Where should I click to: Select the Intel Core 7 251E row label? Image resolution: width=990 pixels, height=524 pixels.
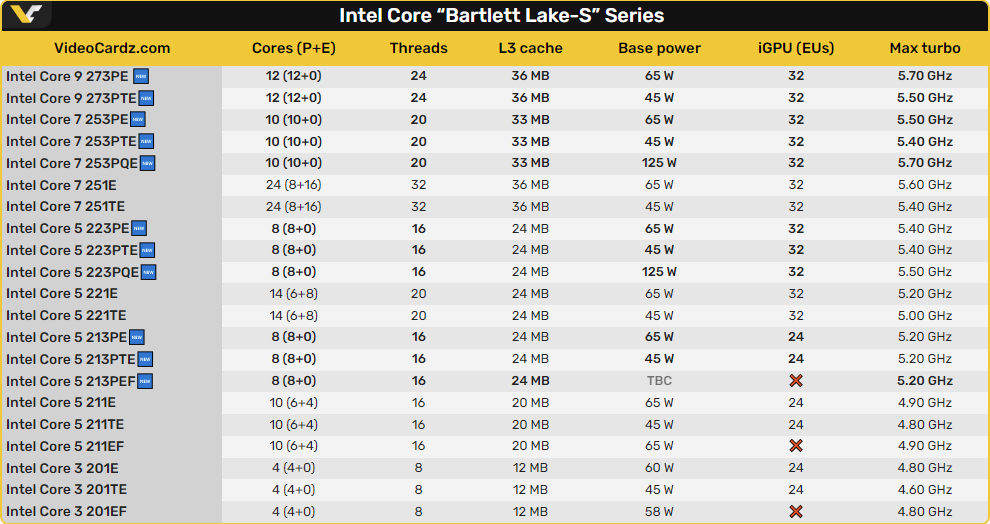[62, 185]
